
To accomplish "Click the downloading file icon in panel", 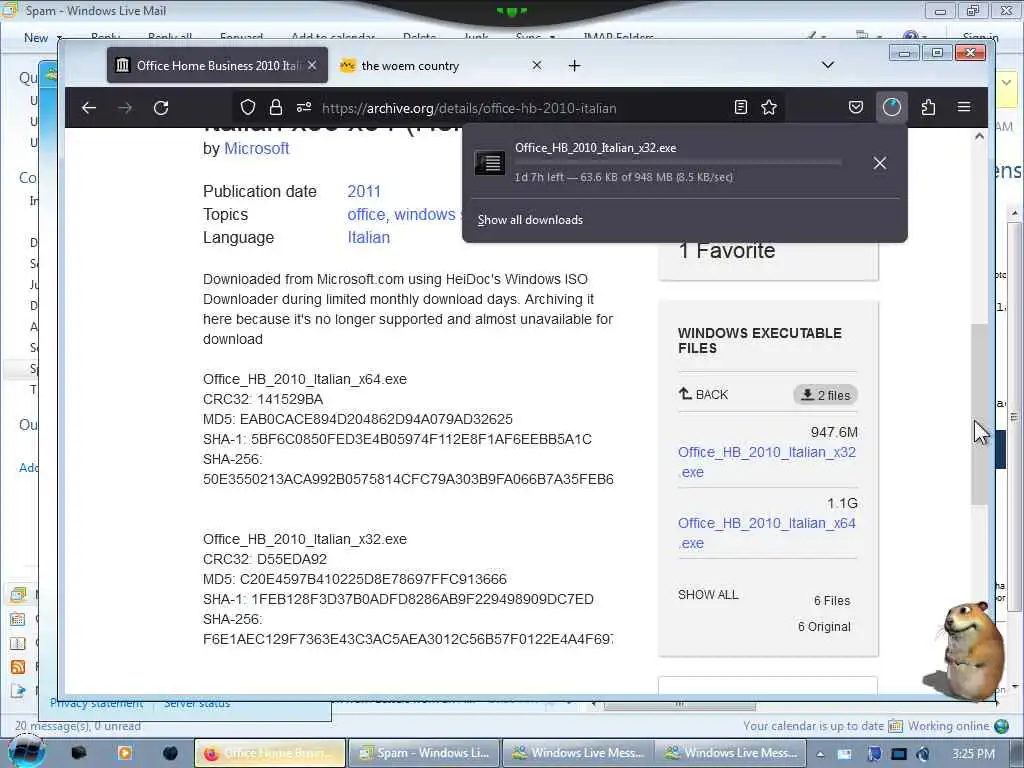I will pyautogui.click(x=490, y=163).
